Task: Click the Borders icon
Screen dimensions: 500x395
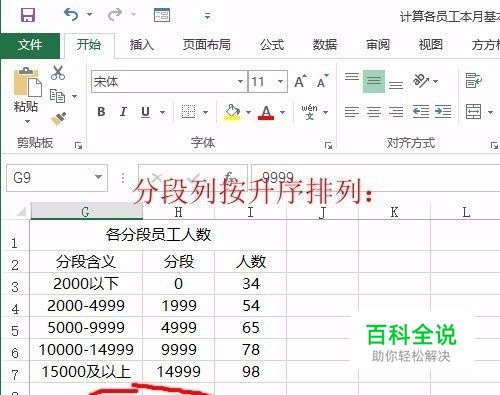Action: (x=188, y=112)
